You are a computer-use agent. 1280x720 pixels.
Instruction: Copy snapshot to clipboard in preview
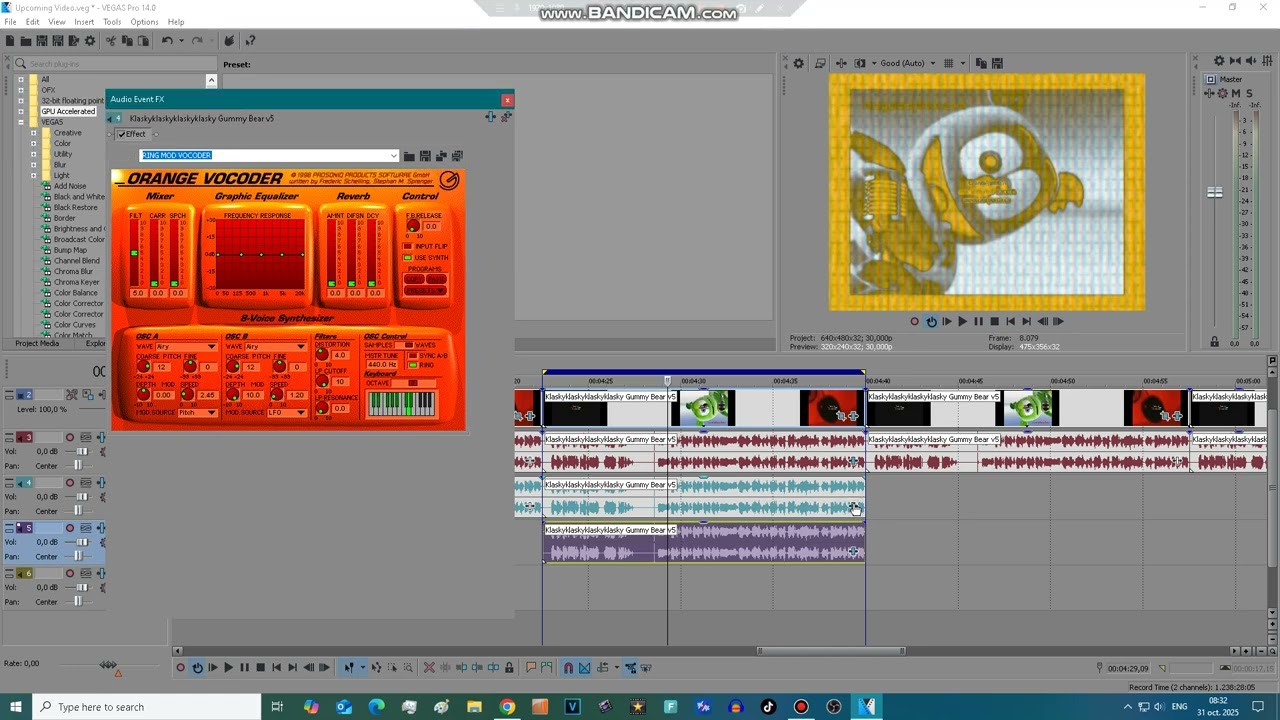(x=981, y=63)
